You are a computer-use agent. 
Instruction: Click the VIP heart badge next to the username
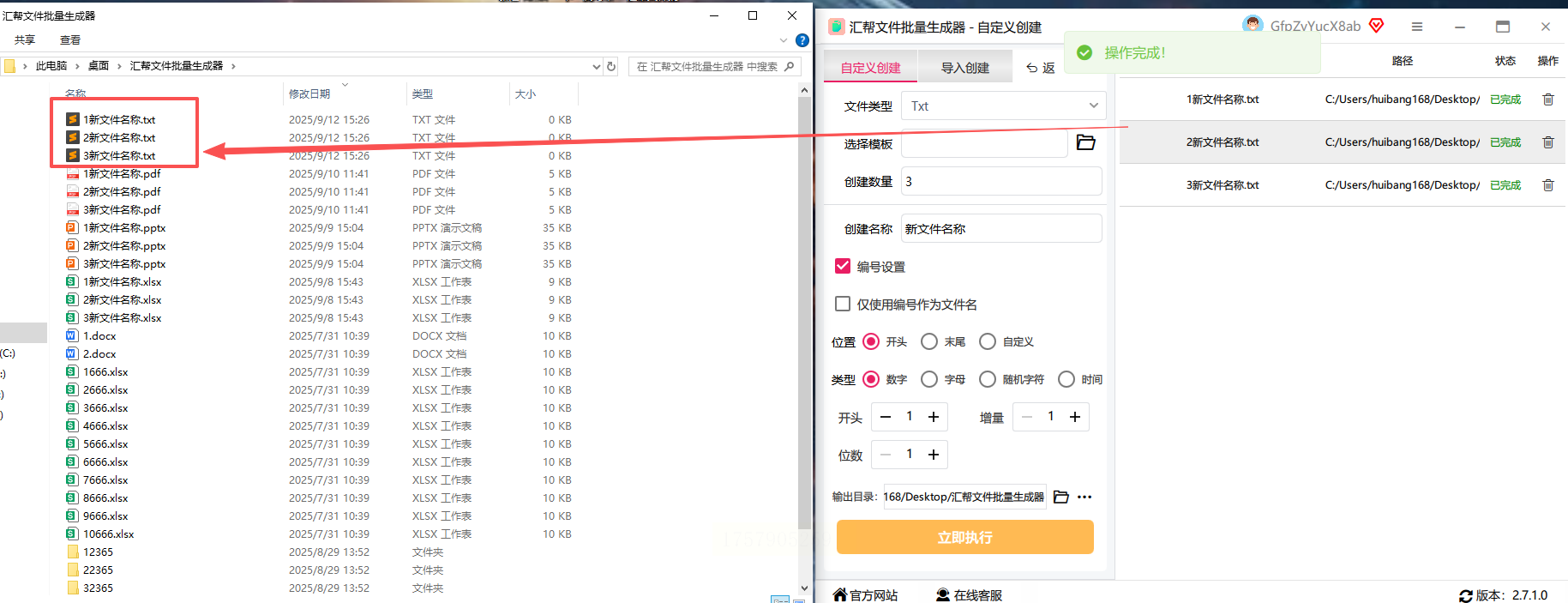coord(1376,26)
